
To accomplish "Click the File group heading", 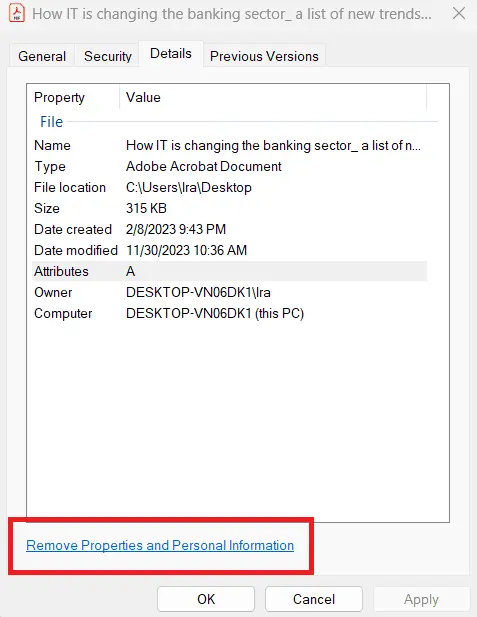I will [52, 122].
